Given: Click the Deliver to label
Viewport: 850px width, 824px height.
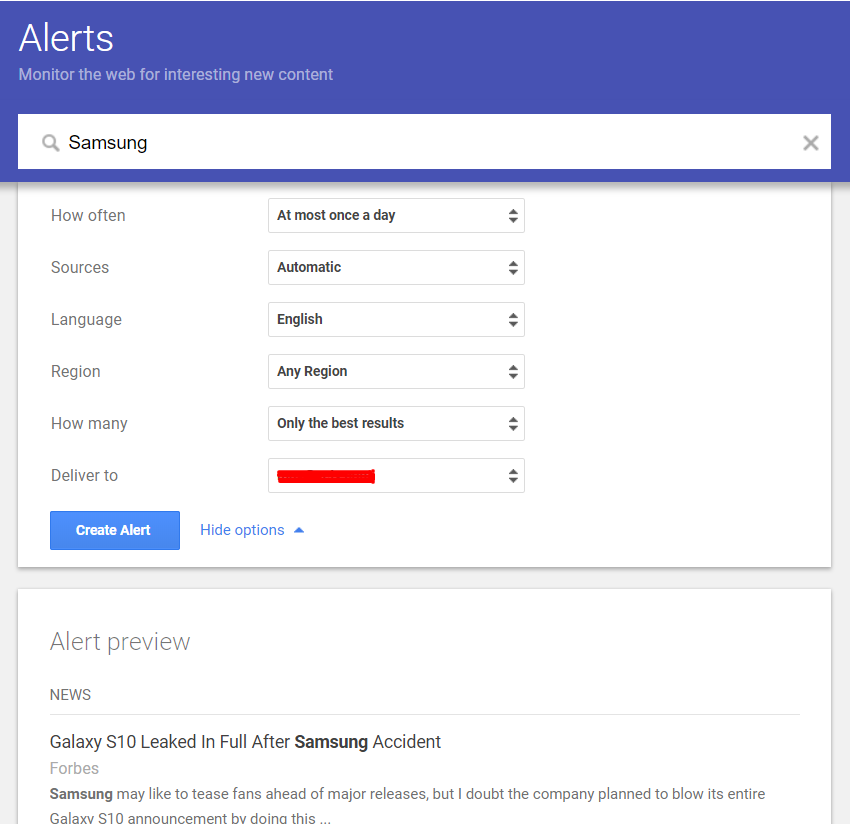Looking at the screenshot, I should (x=84, y=476).
